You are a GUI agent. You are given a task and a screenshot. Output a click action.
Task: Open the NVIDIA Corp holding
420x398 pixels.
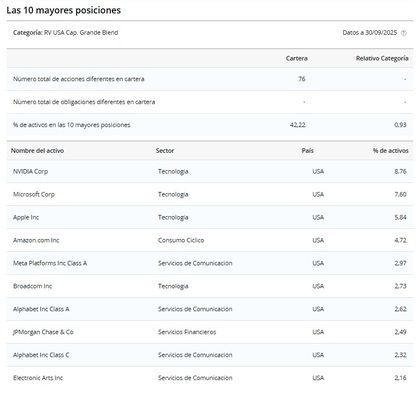point(30,171)
